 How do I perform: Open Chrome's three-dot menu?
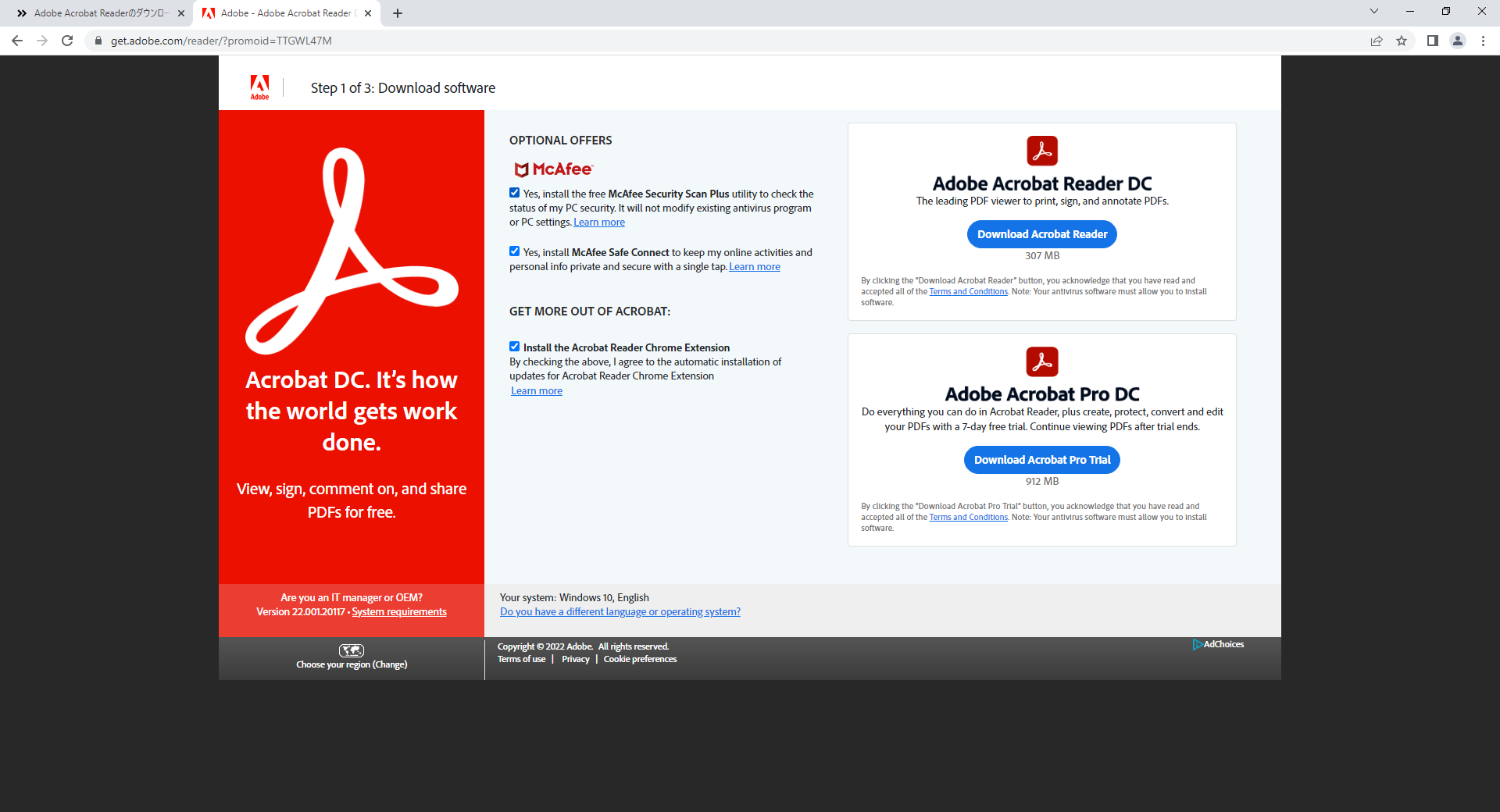[x=1483, y=41]
